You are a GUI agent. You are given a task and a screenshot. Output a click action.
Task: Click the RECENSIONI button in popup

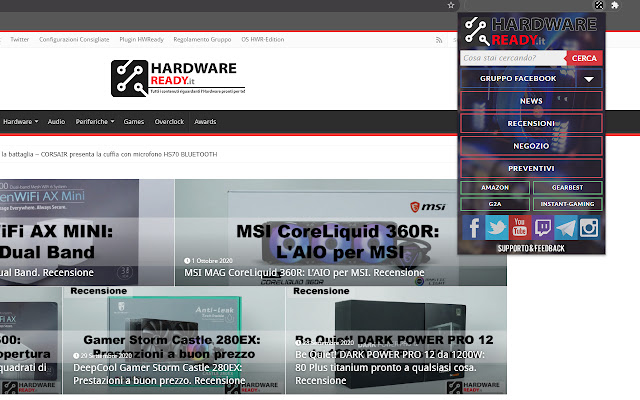coord(531,123)
